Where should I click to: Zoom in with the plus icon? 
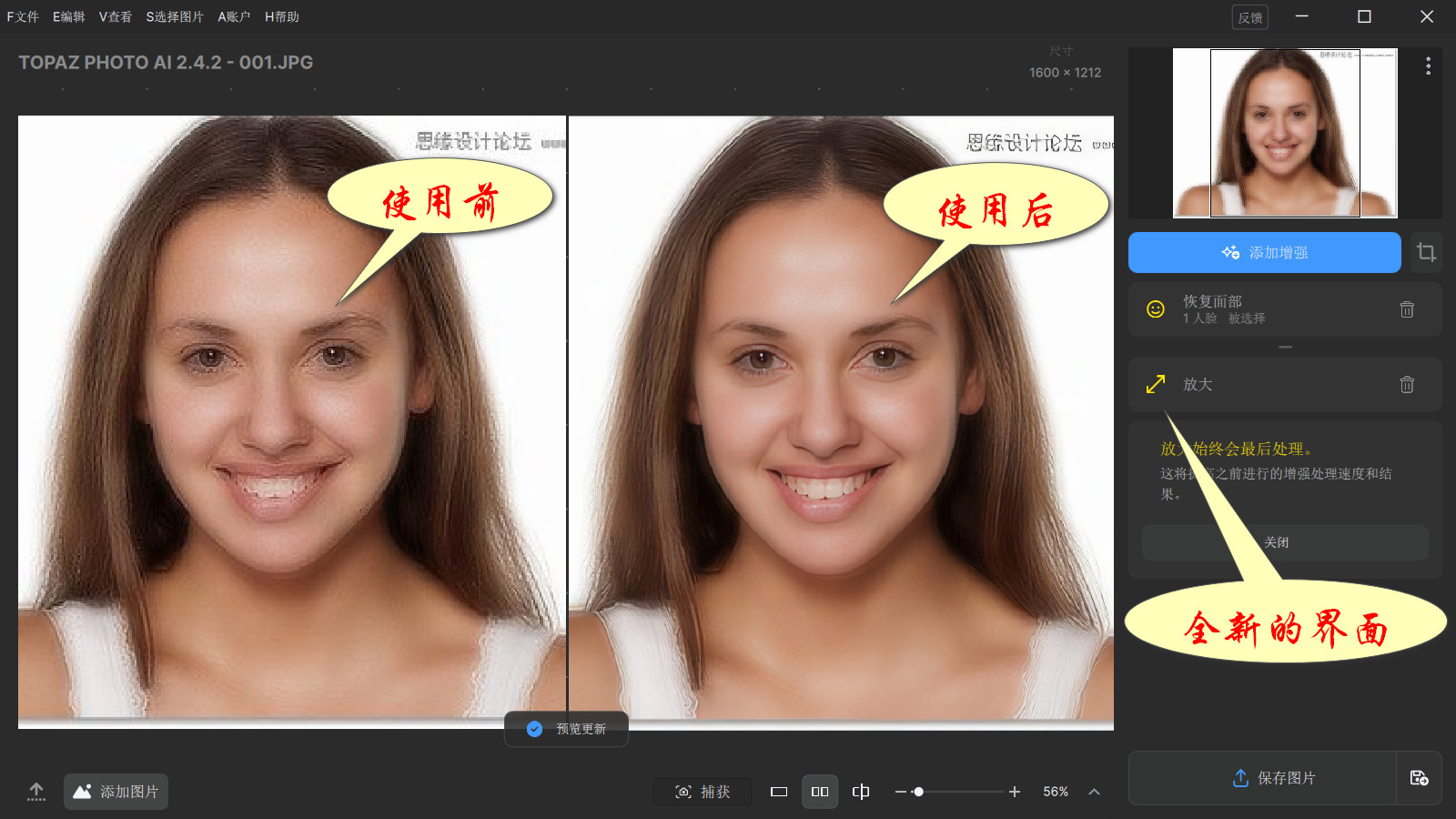pyautogui.click(x=1015, y=792)
